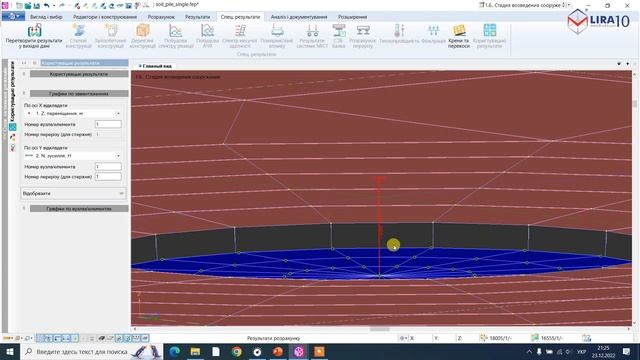Open Google Chrome from the taskbar
640x360 pixels.
click(236, 351)
